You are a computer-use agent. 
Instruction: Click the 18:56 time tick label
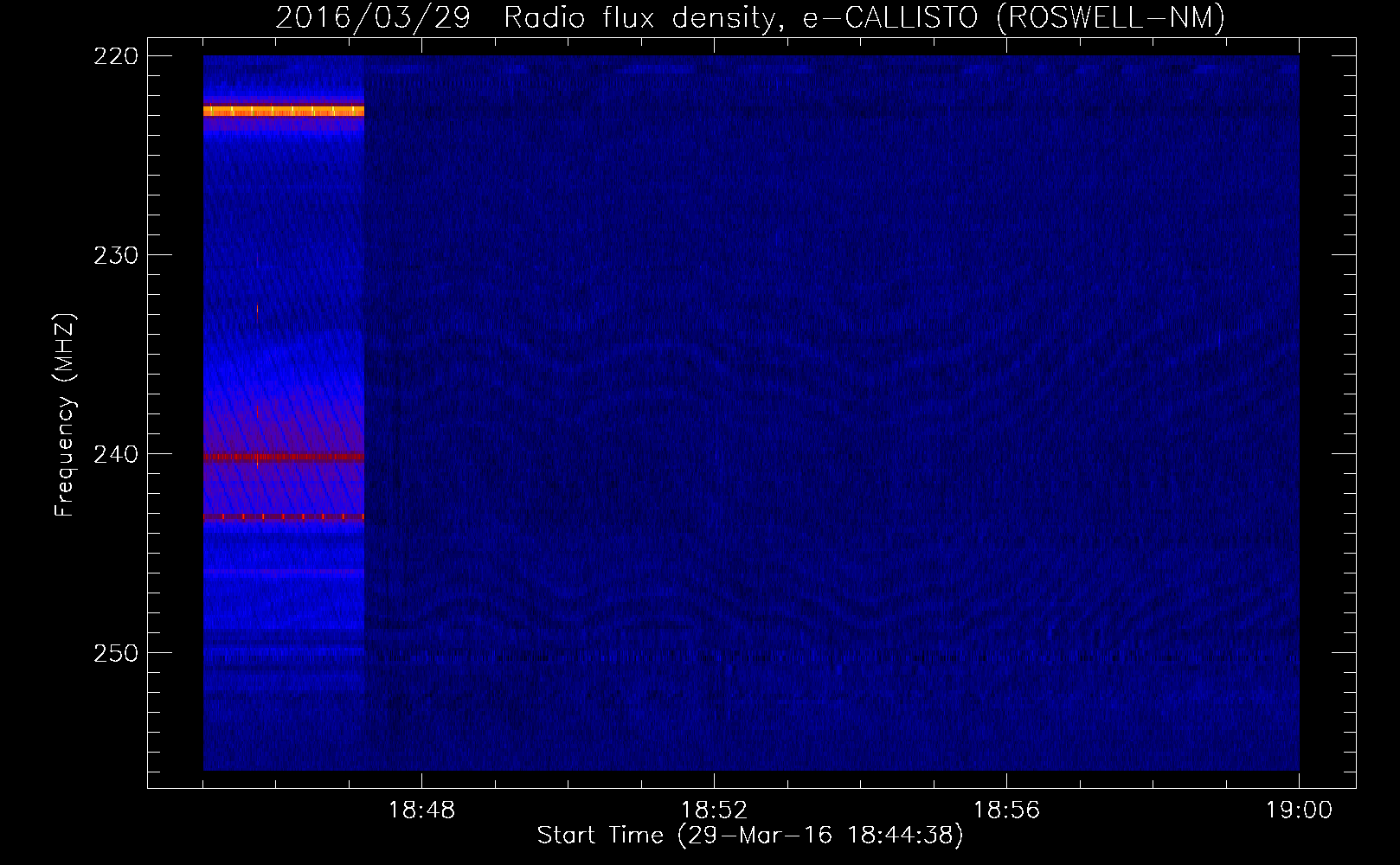[x=1006, y=811]
